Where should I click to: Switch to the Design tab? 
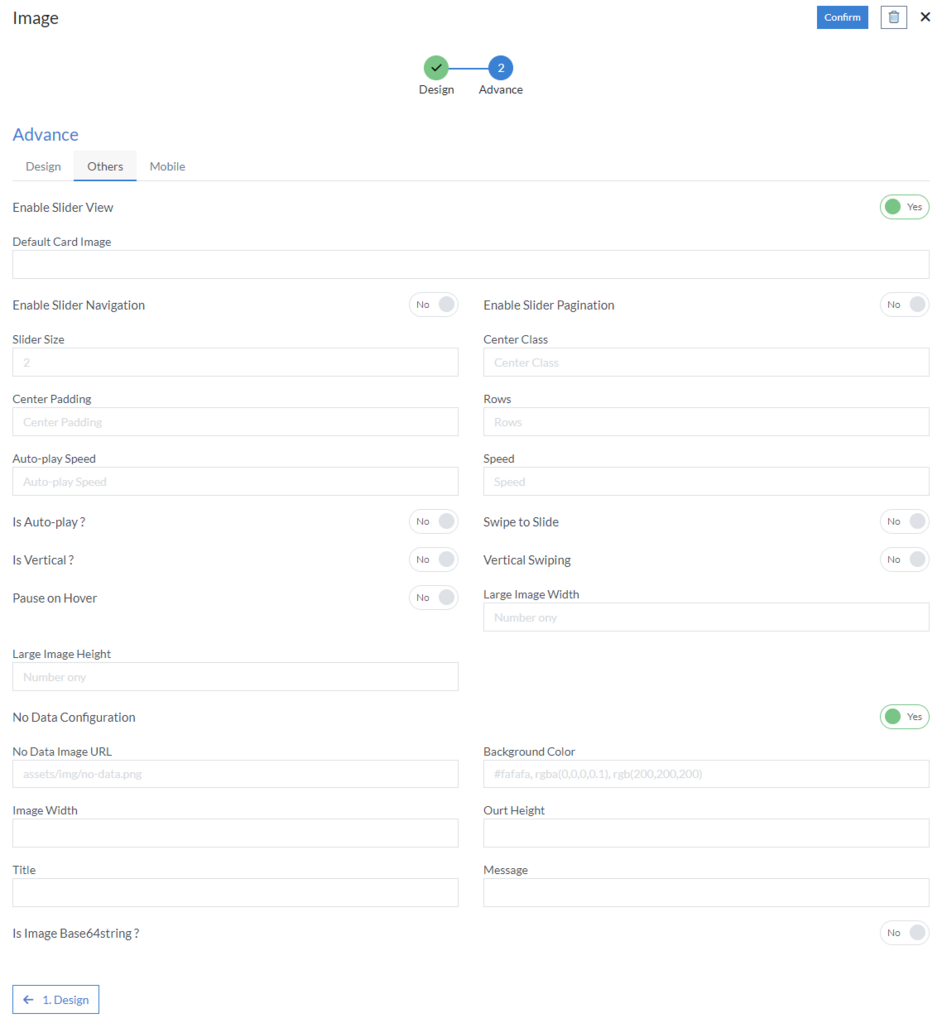43,166
